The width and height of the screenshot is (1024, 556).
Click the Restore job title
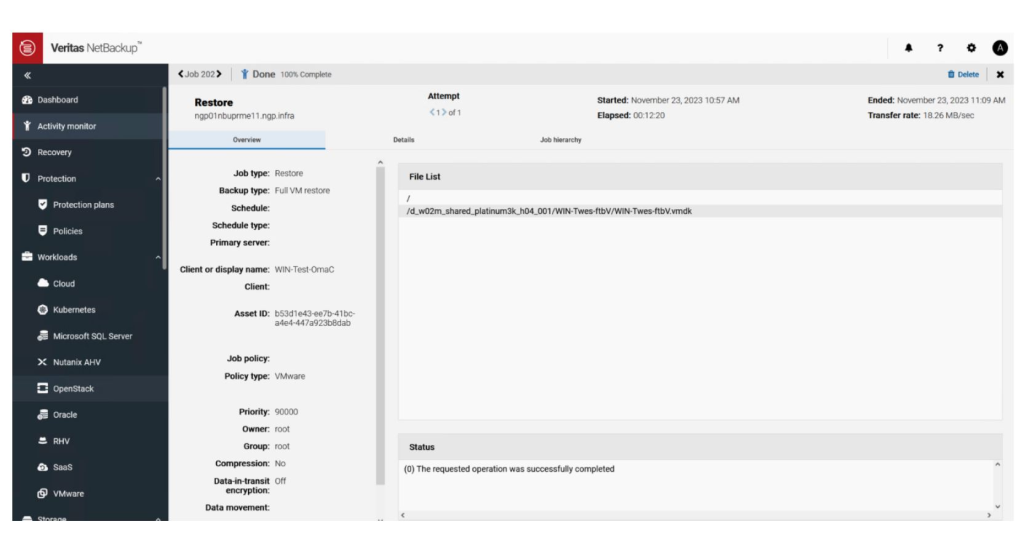tap(214, 103)
